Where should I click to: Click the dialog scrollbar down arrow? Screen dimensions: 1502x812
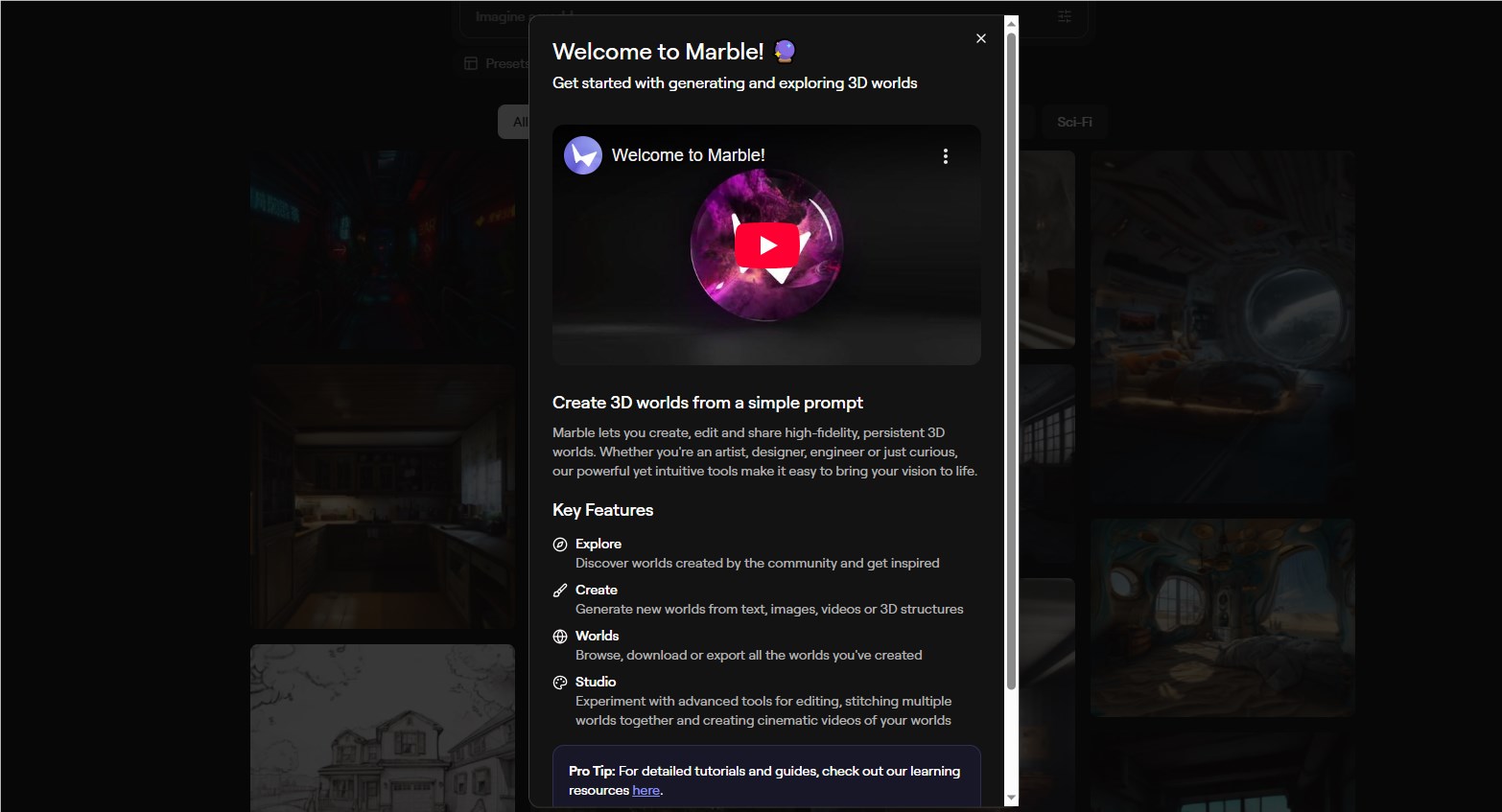pyautogui.click(x=1011, y=799)
